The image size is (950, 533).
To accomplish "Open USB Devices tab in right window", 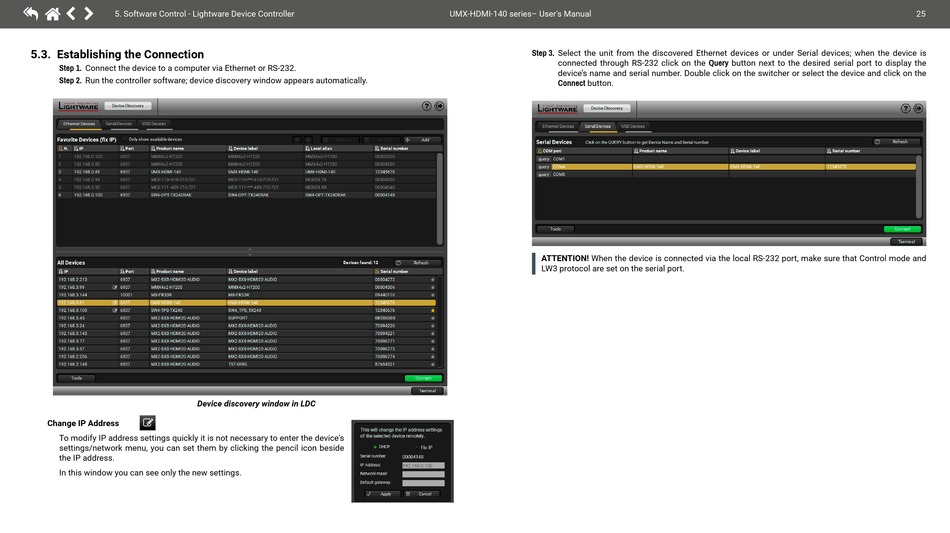I will click(633, 127).
